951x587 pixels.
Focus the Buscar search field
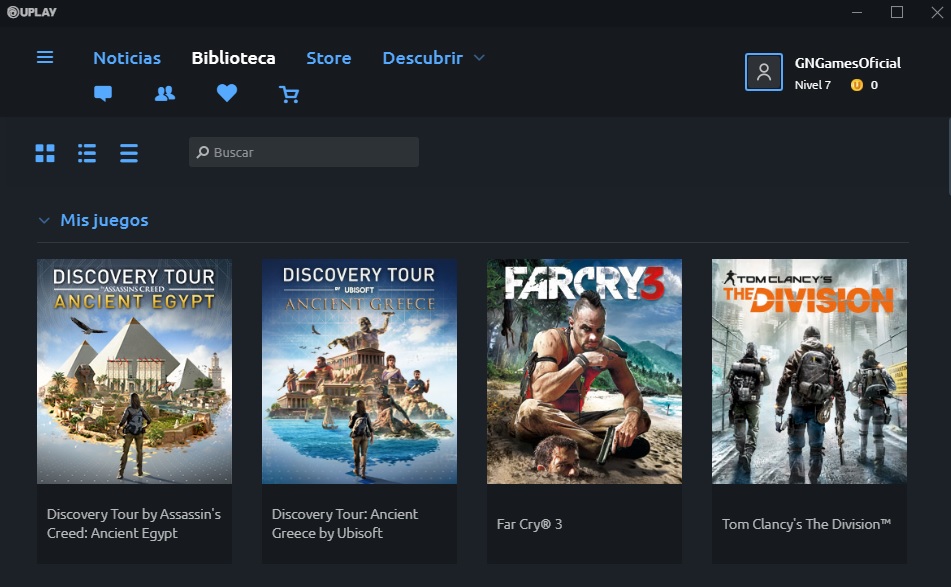[x=304, y=152]
